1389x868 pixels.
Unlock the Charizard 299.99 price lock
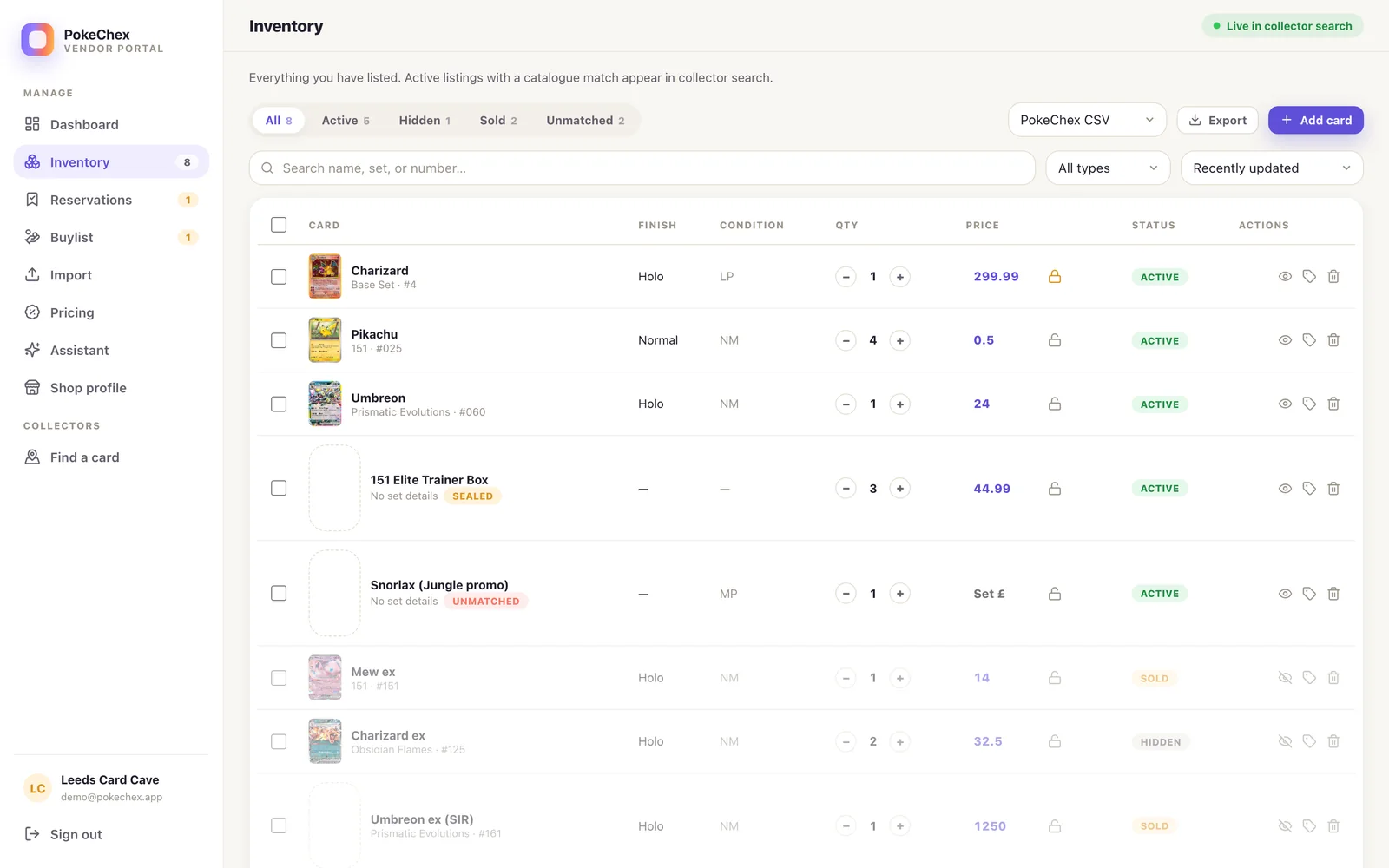(x=1055, y=276)
